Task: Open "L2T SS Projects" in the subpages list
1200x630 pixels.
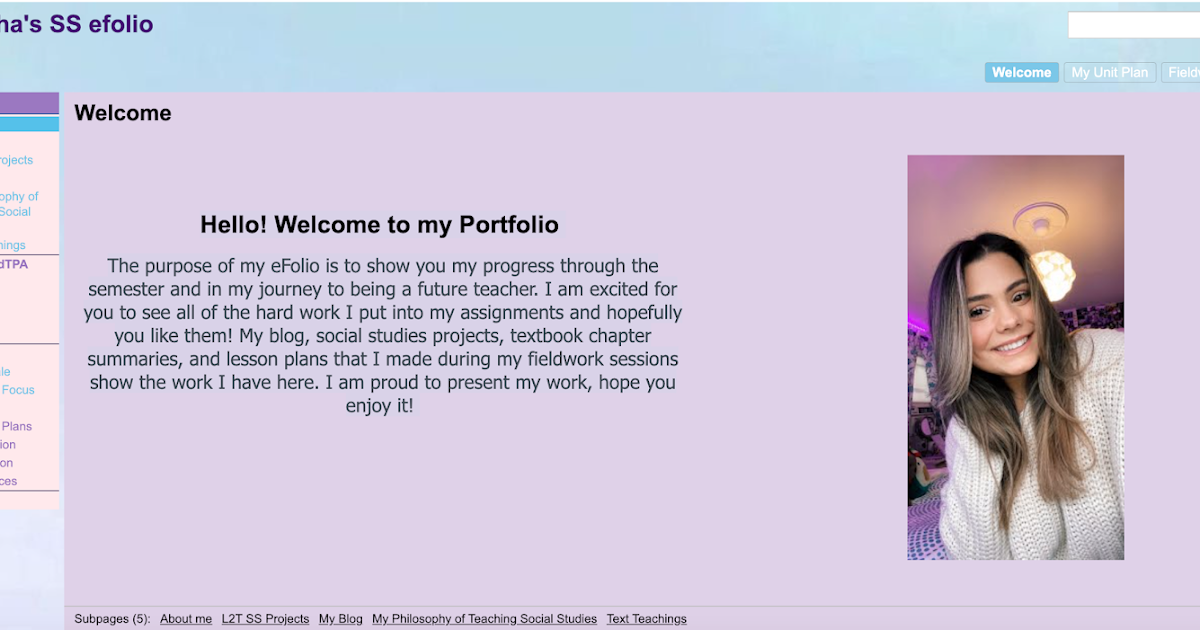Action: click(265, 618)
